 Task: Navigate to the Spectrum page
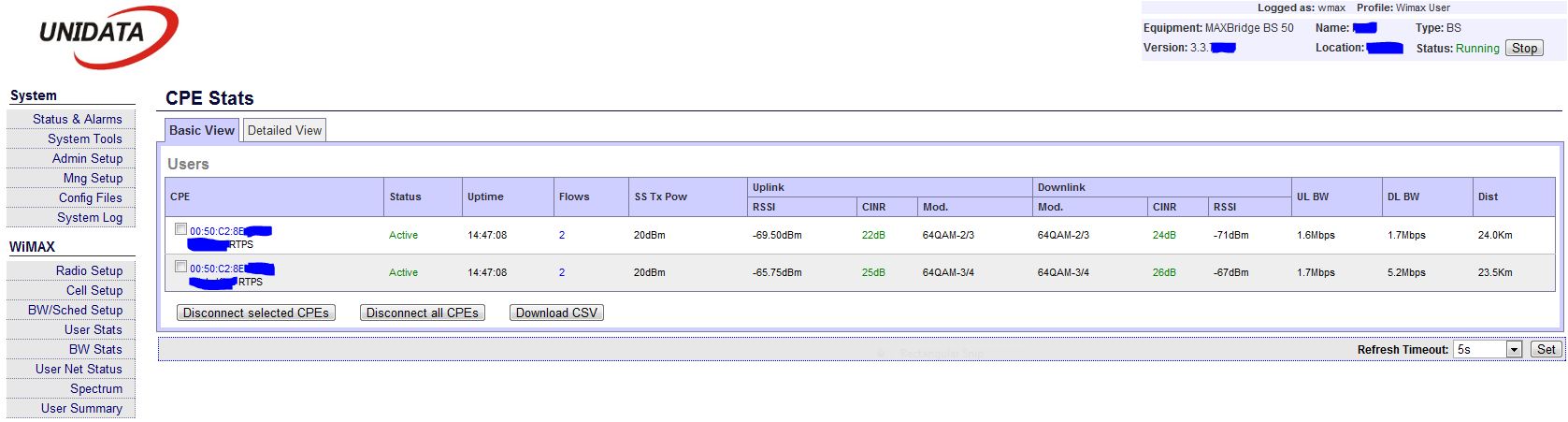tap(96, 388)
